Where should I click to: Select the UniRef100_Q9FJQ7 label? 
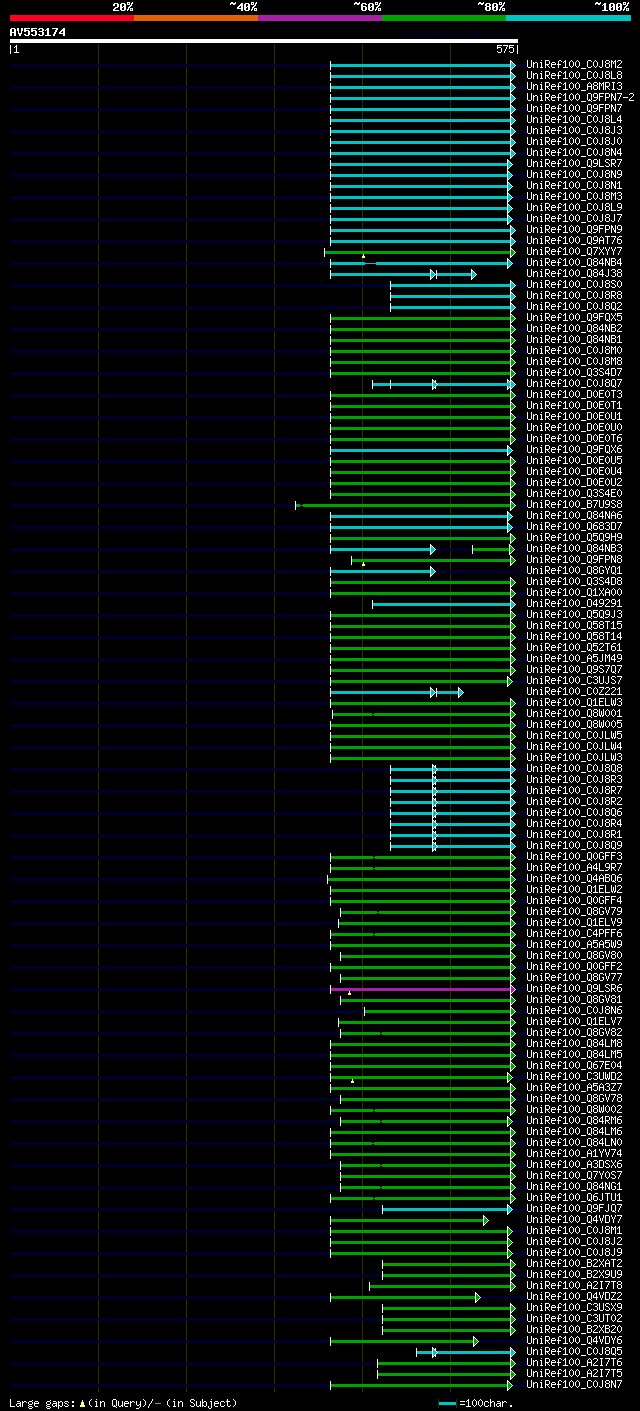(x=574, y=1209)
